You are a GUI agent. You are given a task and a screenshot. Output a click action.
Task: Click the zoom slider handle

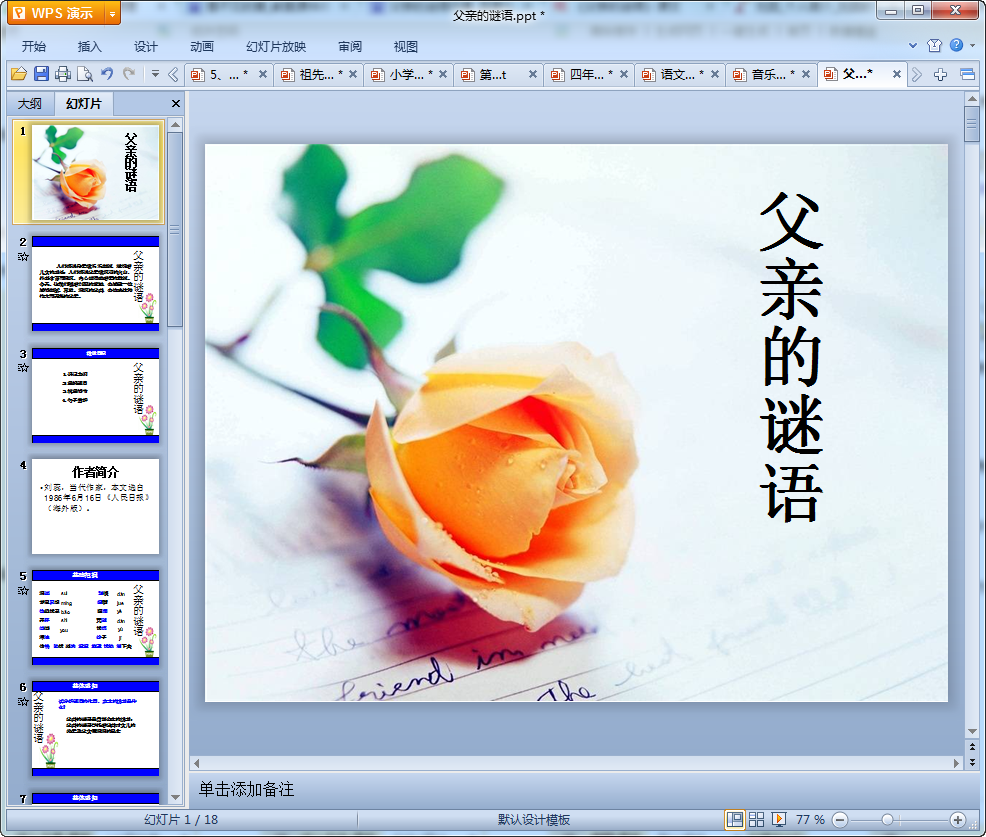tap(887, 820)
